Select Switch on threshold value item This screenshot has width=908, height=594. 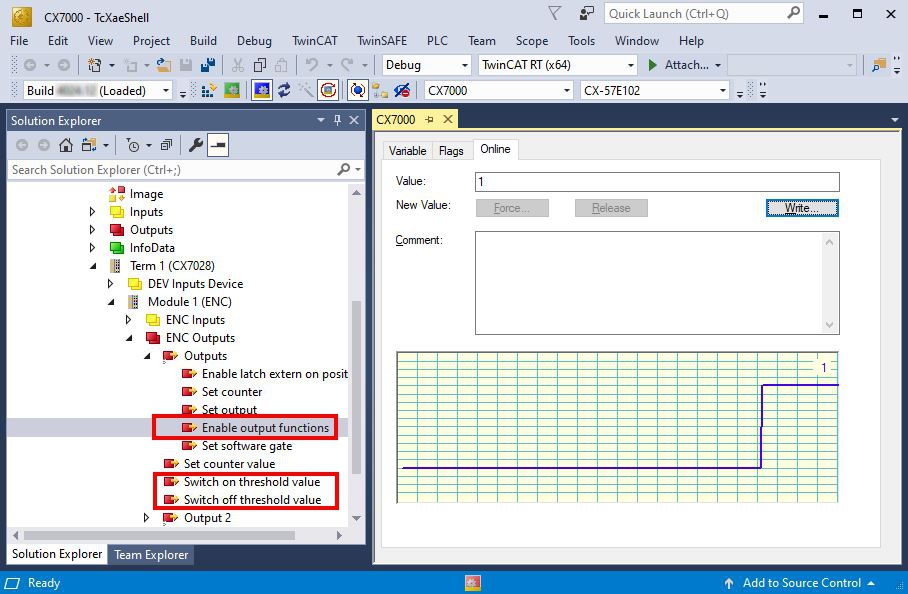click(252, 482)
